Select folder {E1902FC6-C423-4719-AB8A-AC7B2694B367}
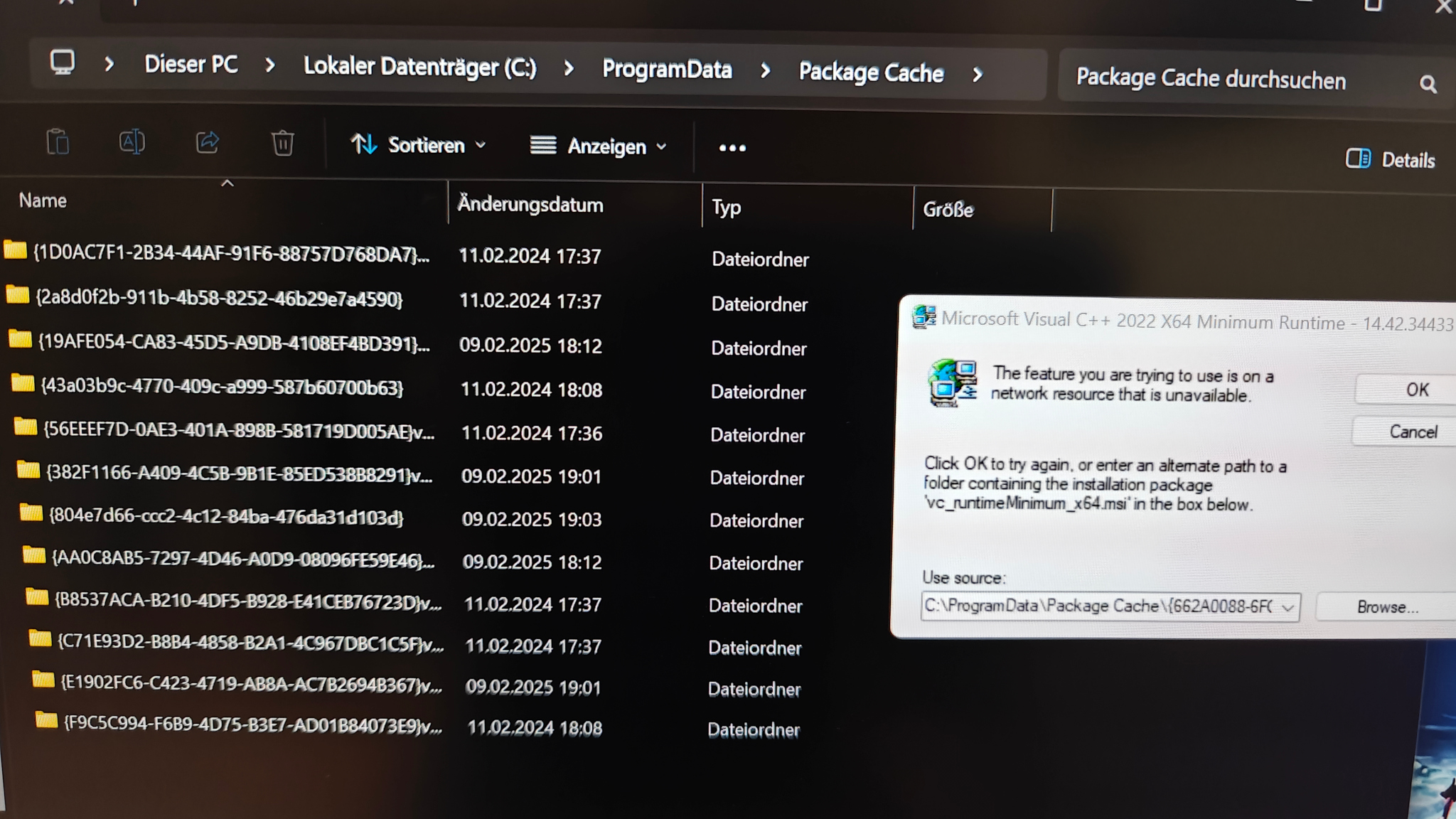Image resolution: width=1456 pixels, height=819 pixels. 251,684
